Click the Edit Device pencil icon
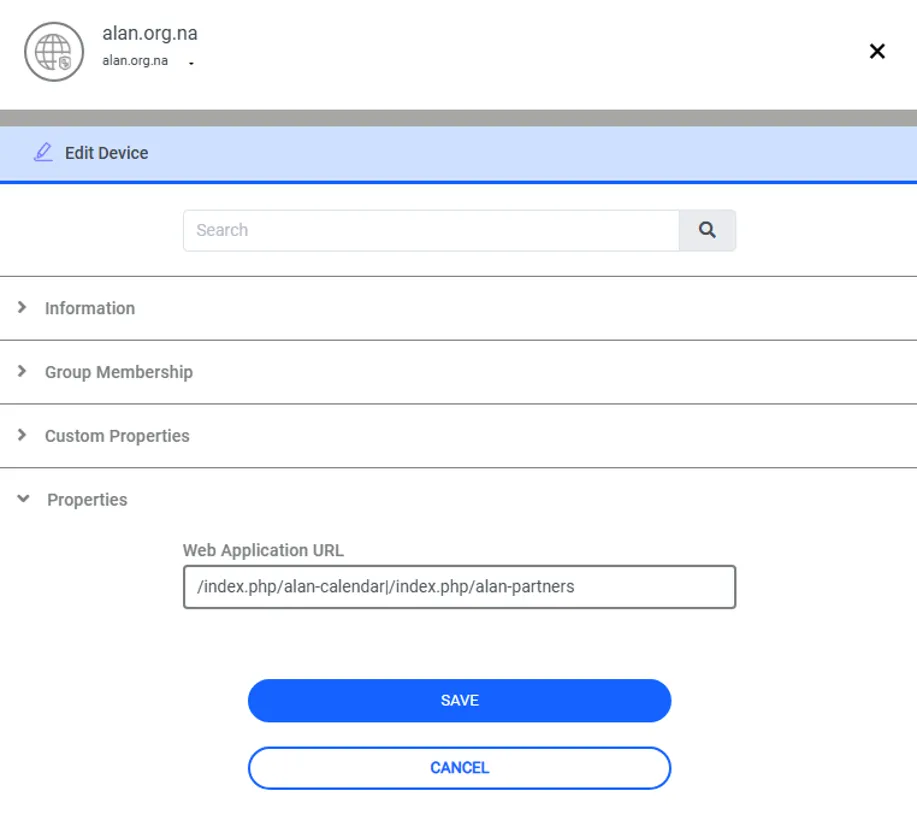Image resolution: width=917 pixels, height=838 pixels. click(x=43, y=152)
